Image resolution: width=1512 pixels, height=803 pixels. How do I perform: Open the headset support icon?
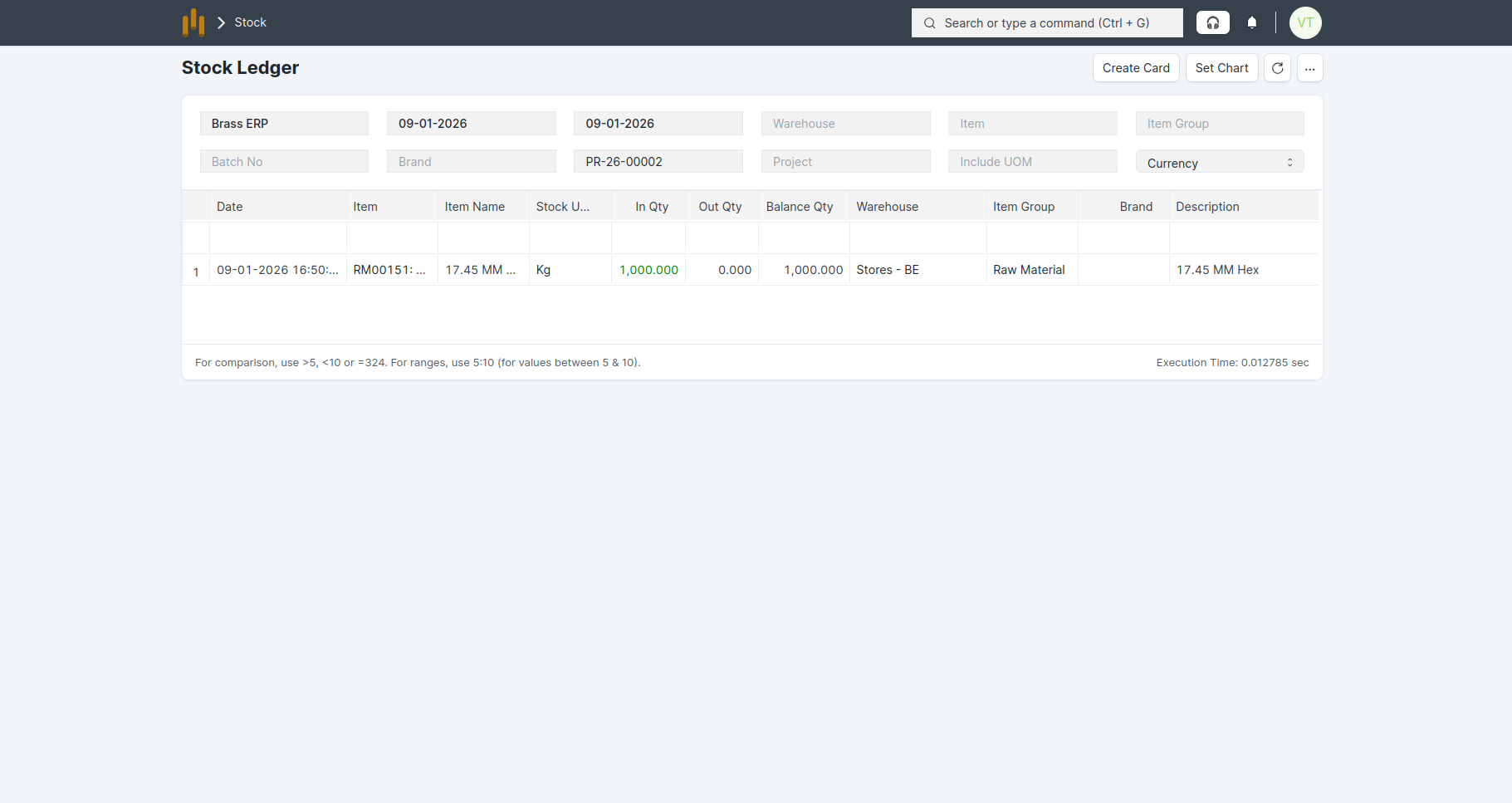(1212, 22)
